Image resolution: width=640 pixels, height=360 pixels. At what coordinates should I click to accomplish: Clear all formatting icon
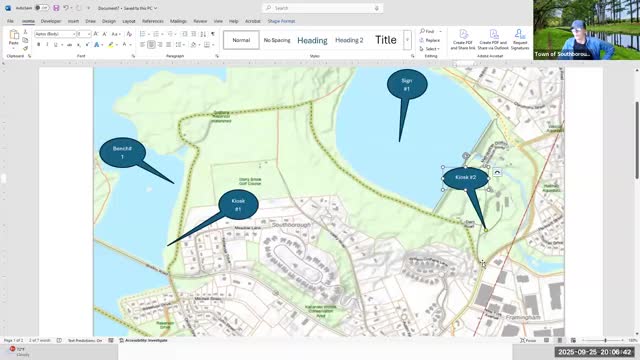point(129,34)
